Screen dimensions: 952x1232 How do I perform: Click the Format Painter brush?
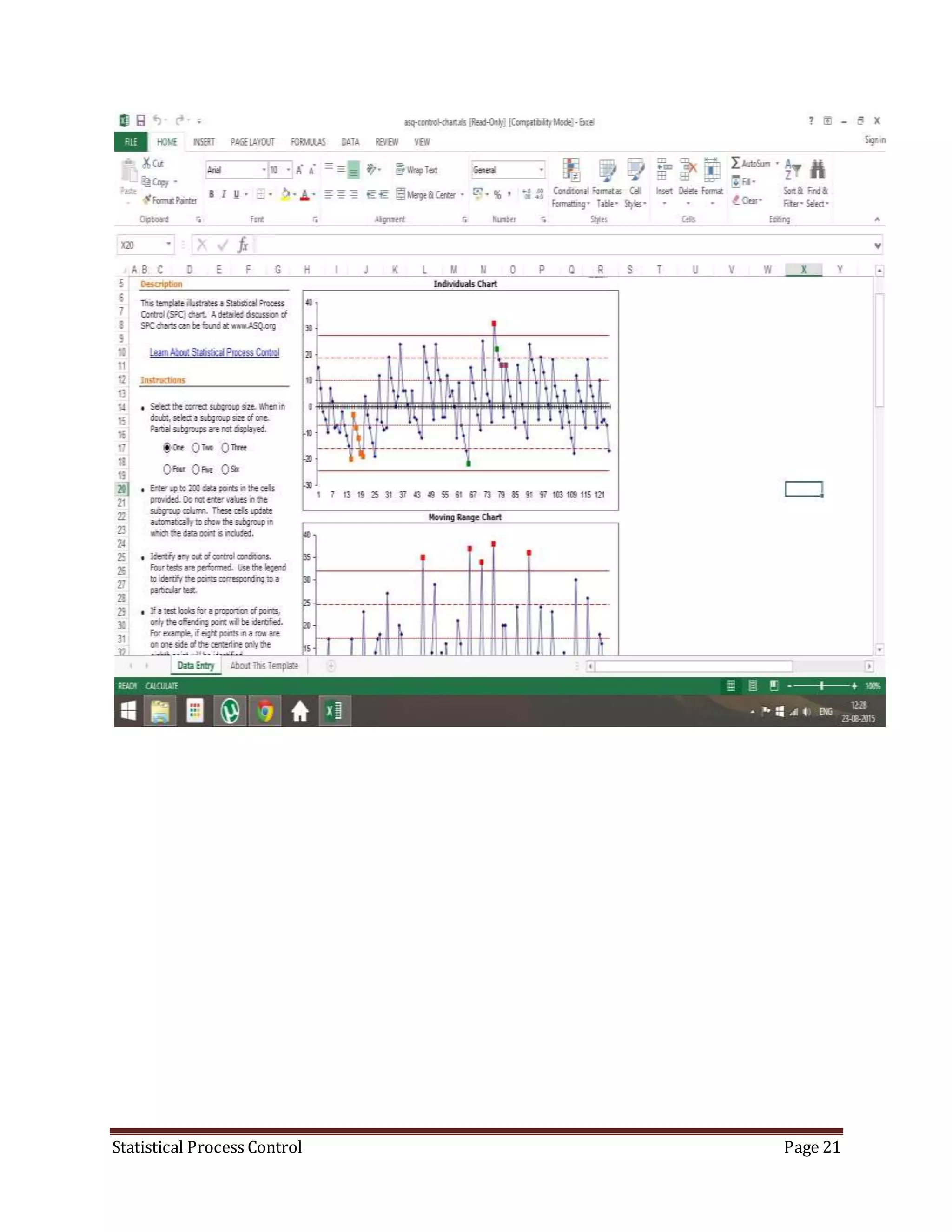146,200
